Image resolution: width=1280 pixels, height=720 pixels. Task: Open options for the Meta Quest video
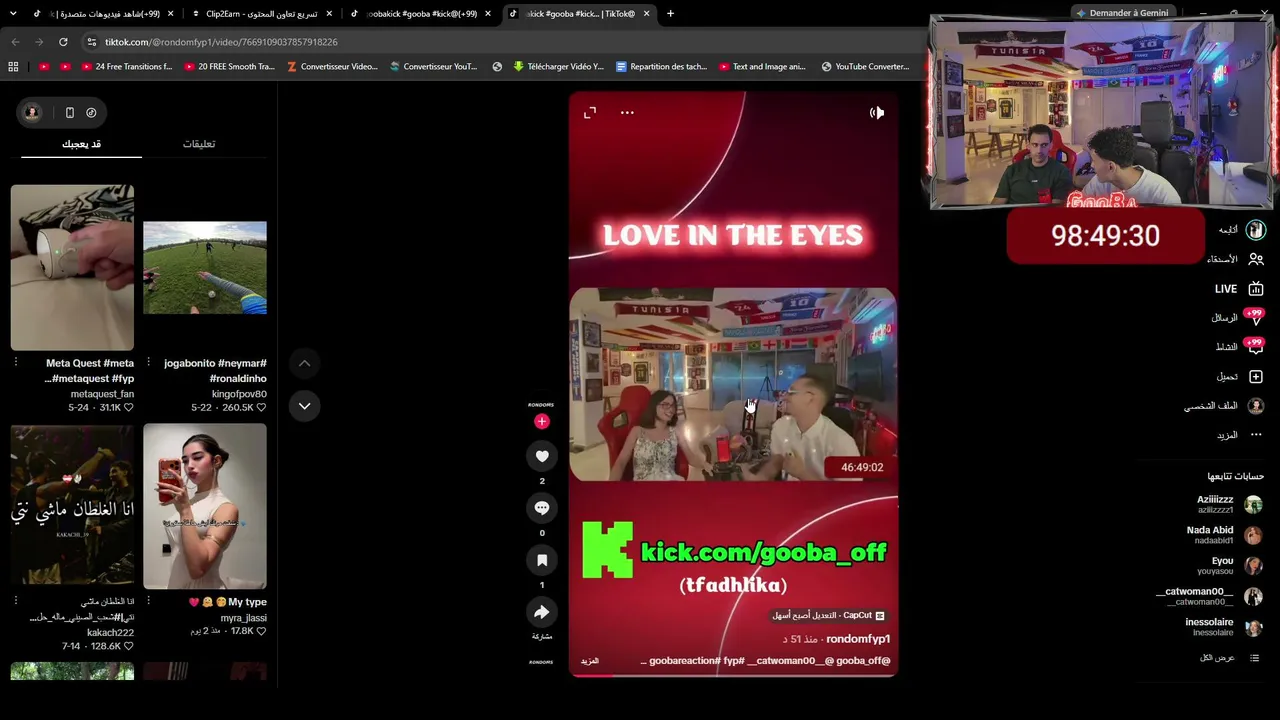point(16,363)
